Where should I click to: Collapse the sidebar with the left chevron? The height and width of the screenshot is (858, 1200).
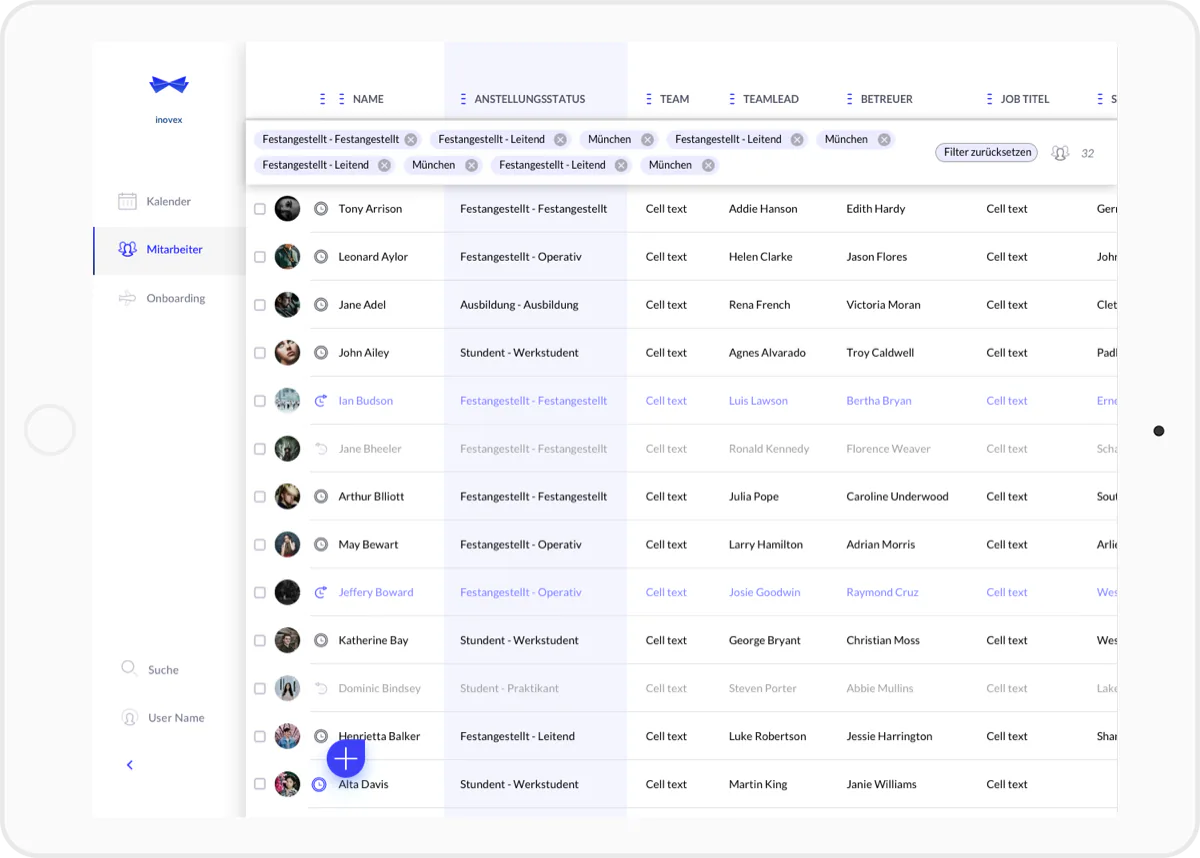(x=129, y=765)
